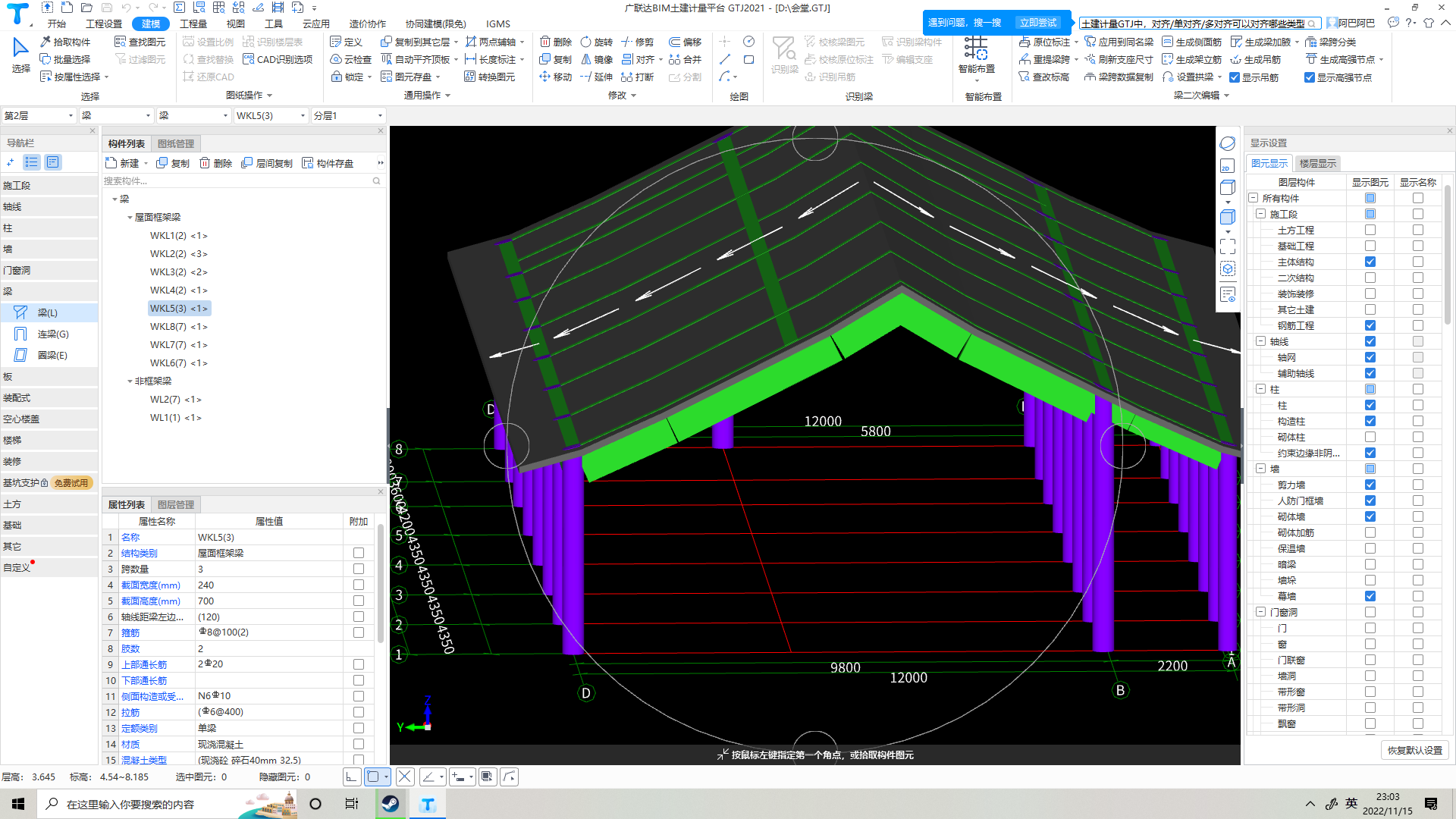Toggle 显示吊筋 checkbox
The height and width of the screenshot is (819, 1456).
click(x=1235, y=77)
